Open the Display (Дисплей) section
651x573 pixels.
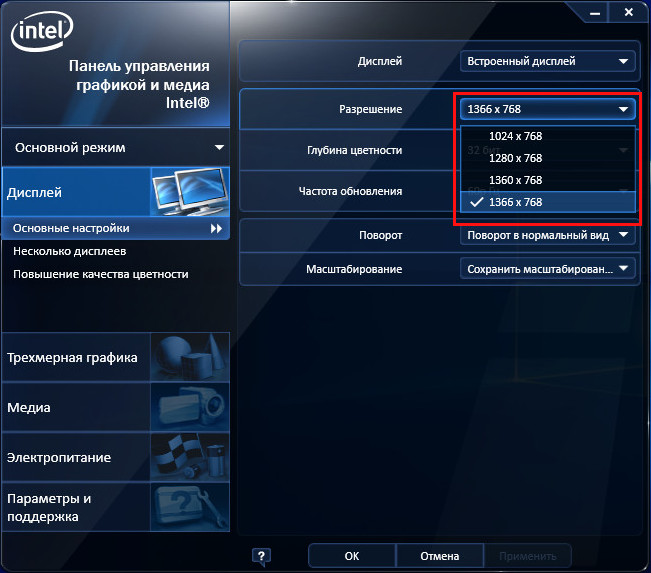click(115, 192)
